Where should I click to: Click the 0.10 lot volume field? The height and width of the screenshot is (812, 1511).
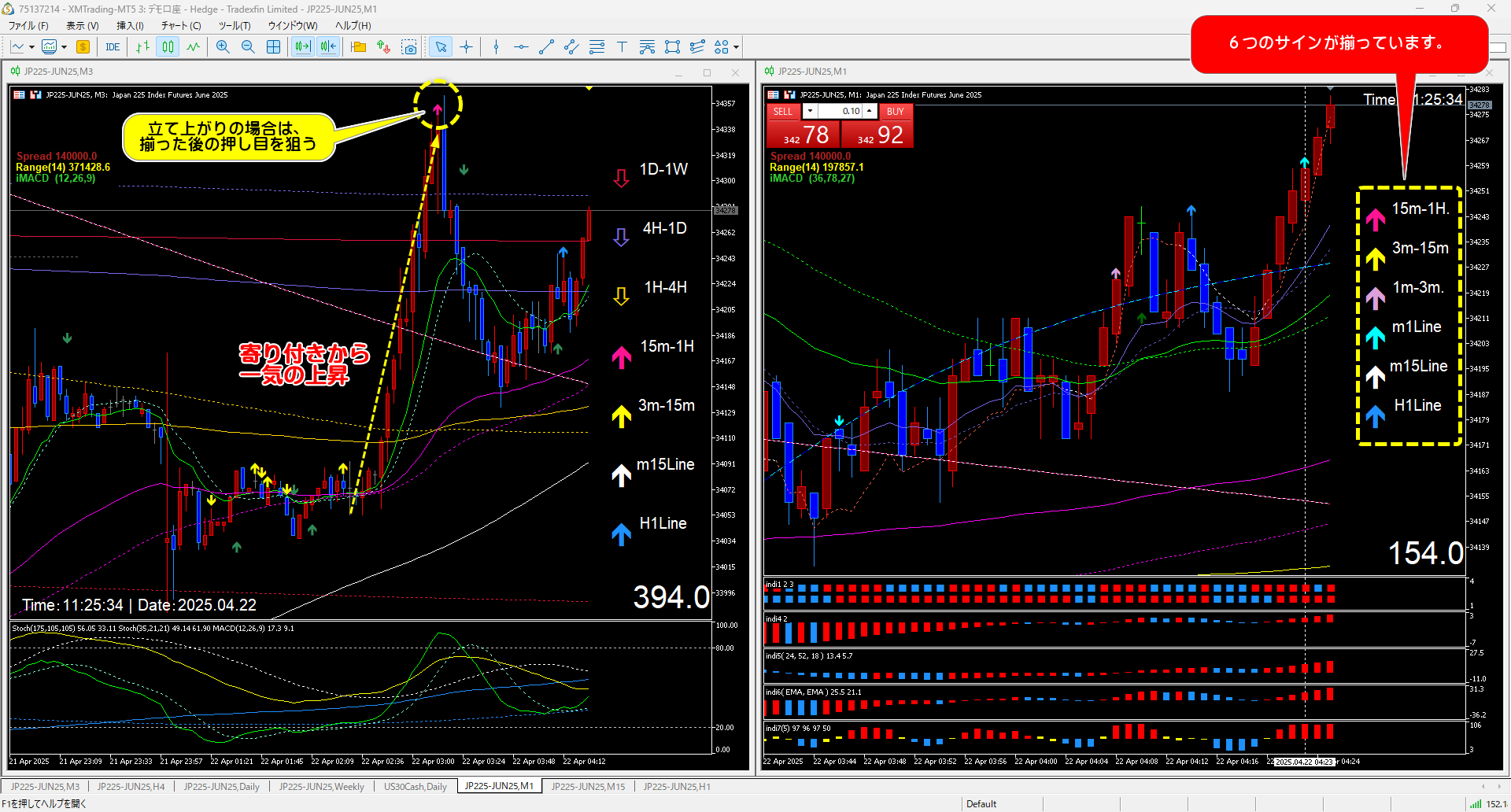(840, 112)
